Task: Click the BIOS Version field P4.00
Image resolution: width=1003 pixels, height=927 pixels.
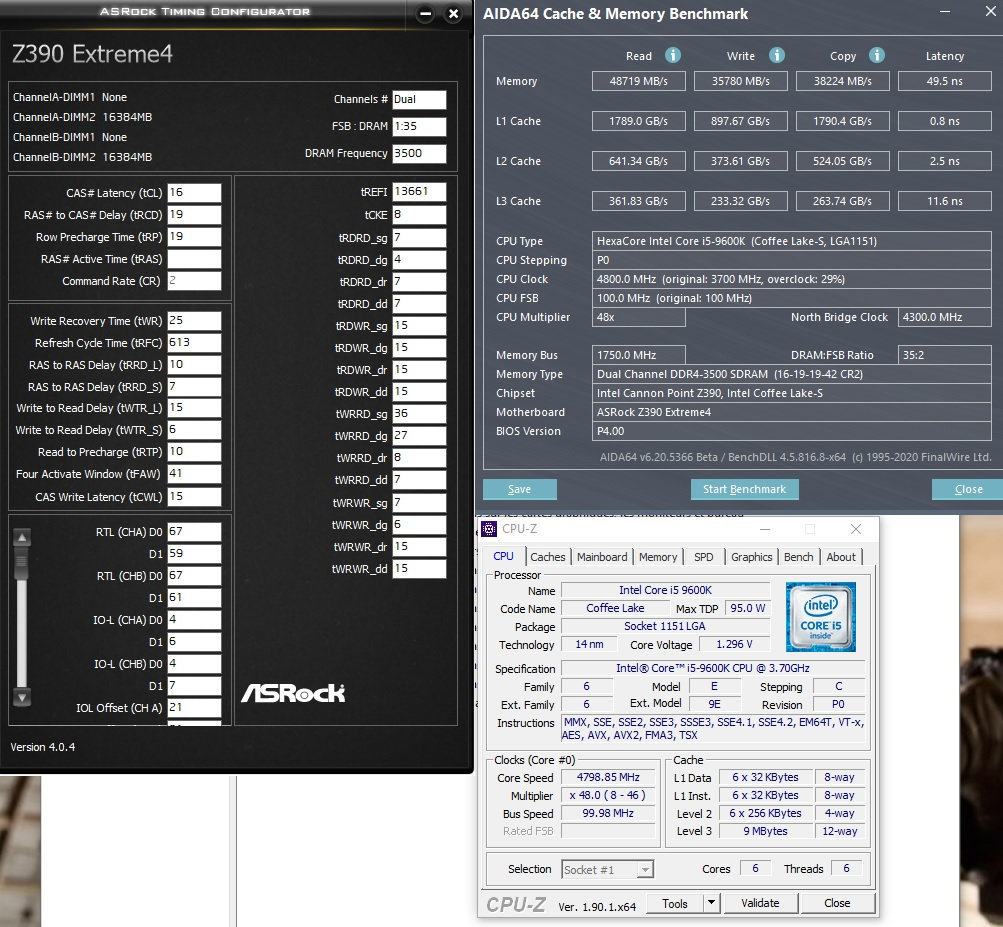Action: [791, 431]
